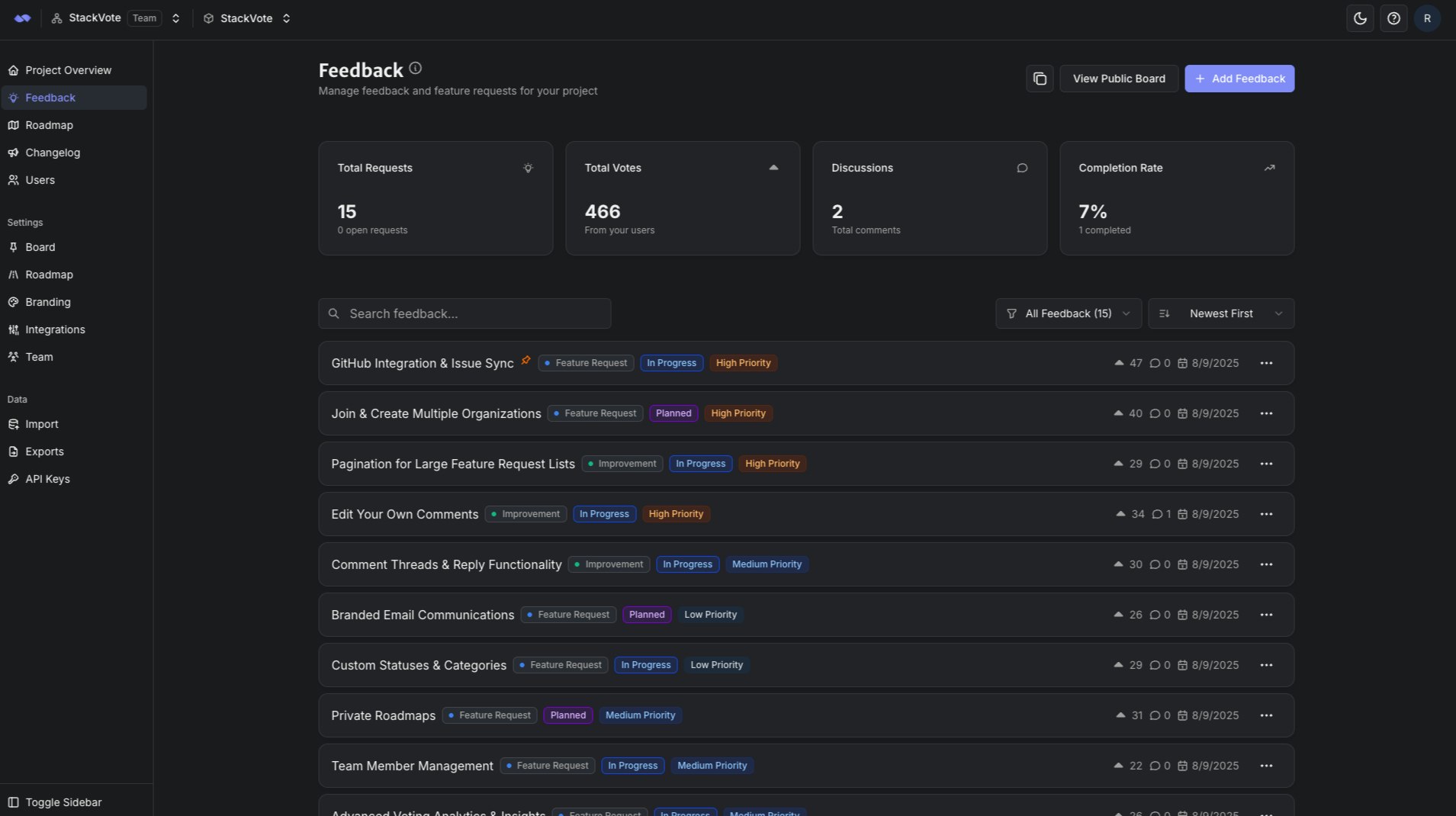Open View Public Board
The image size is (1456, 816).
(x=1118, y=78)
